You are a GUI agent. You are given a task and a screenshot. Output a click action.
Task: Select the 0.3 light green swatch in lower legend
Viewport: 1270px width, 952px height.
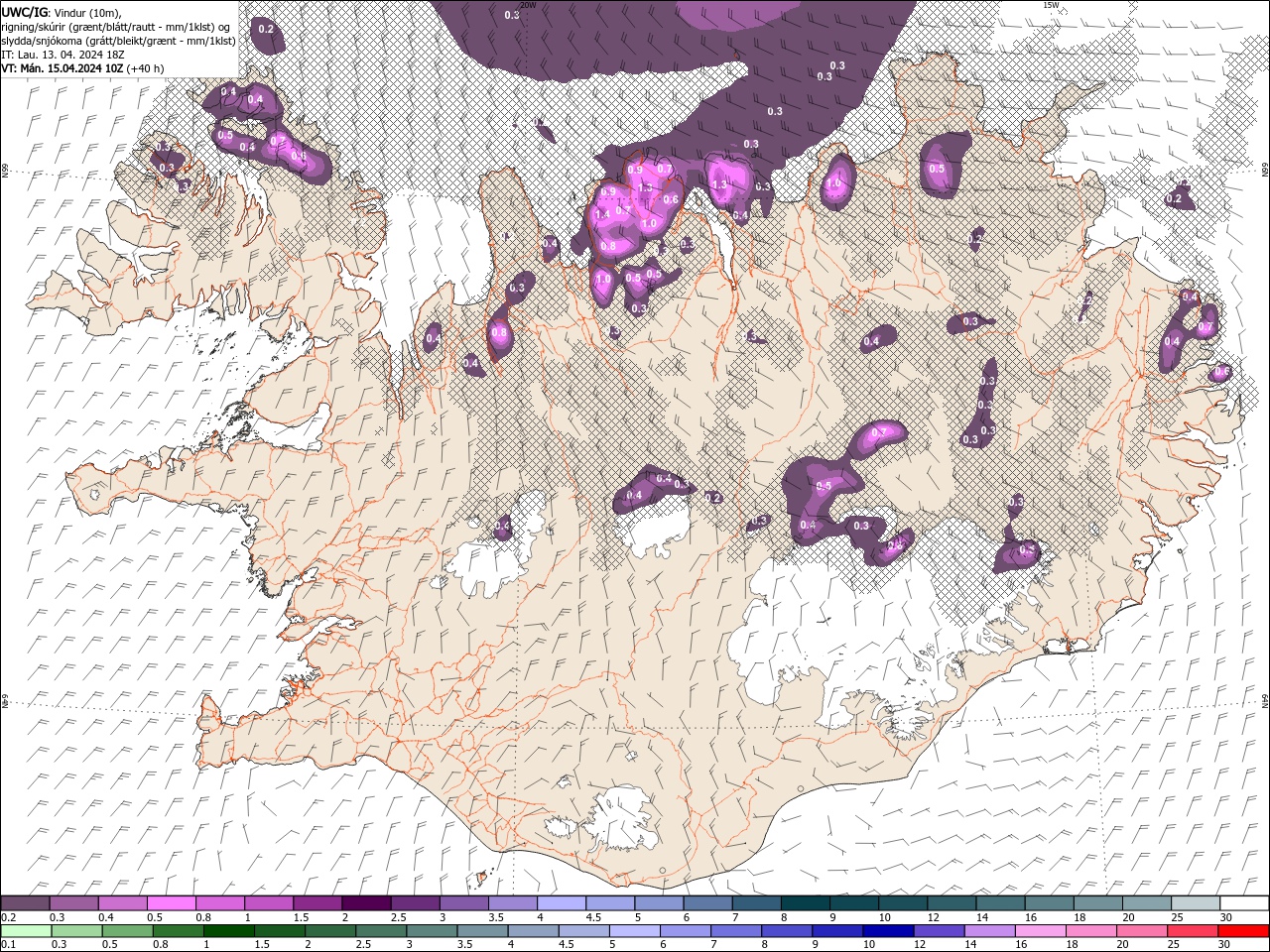point(77,931)
